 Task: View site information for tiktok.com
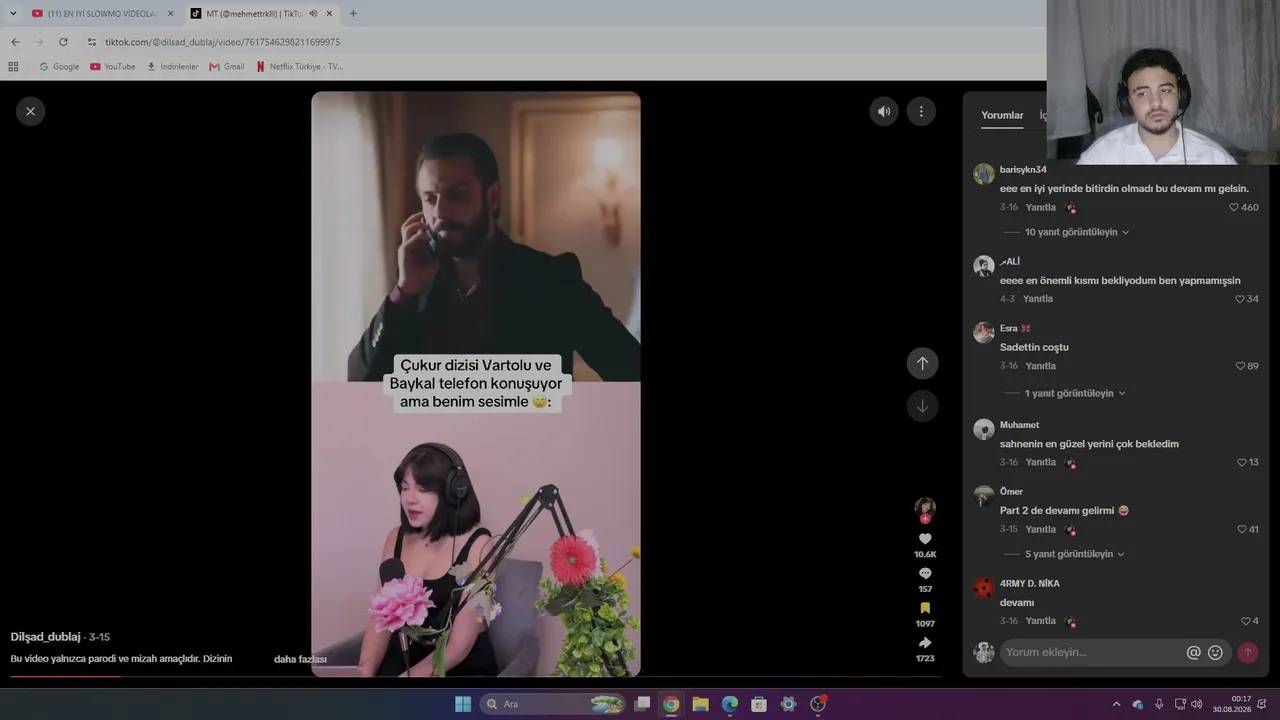point(92,42)
